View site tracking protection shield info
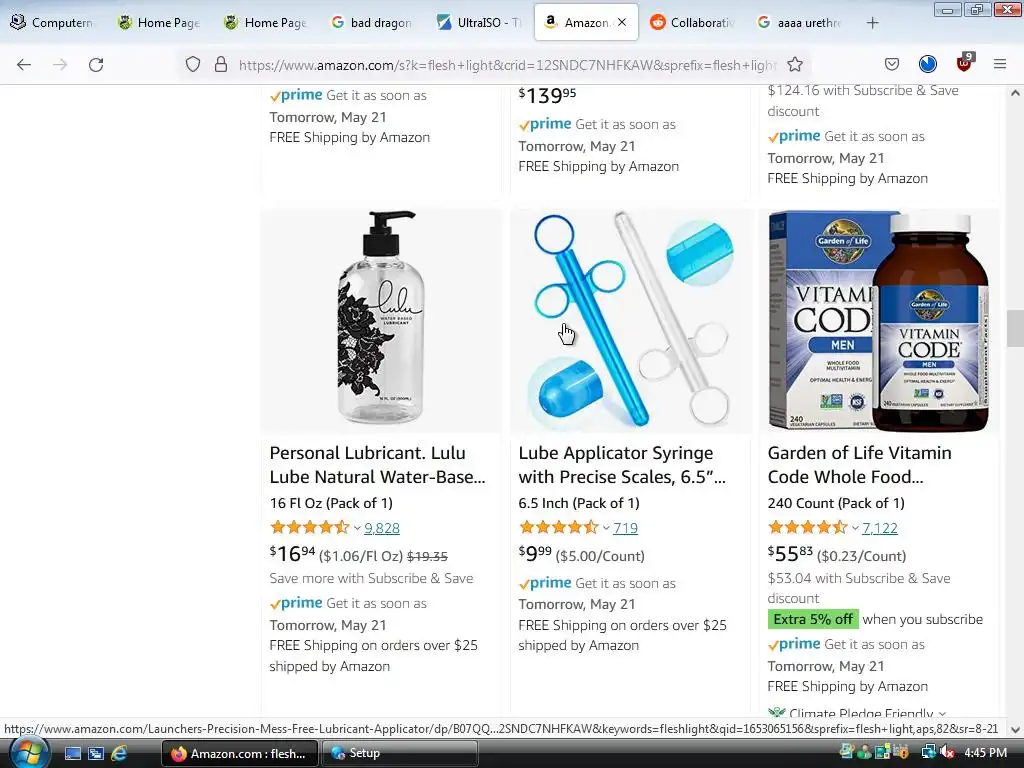Viewport: 1024px width, 768px height. tap(193, 64)
